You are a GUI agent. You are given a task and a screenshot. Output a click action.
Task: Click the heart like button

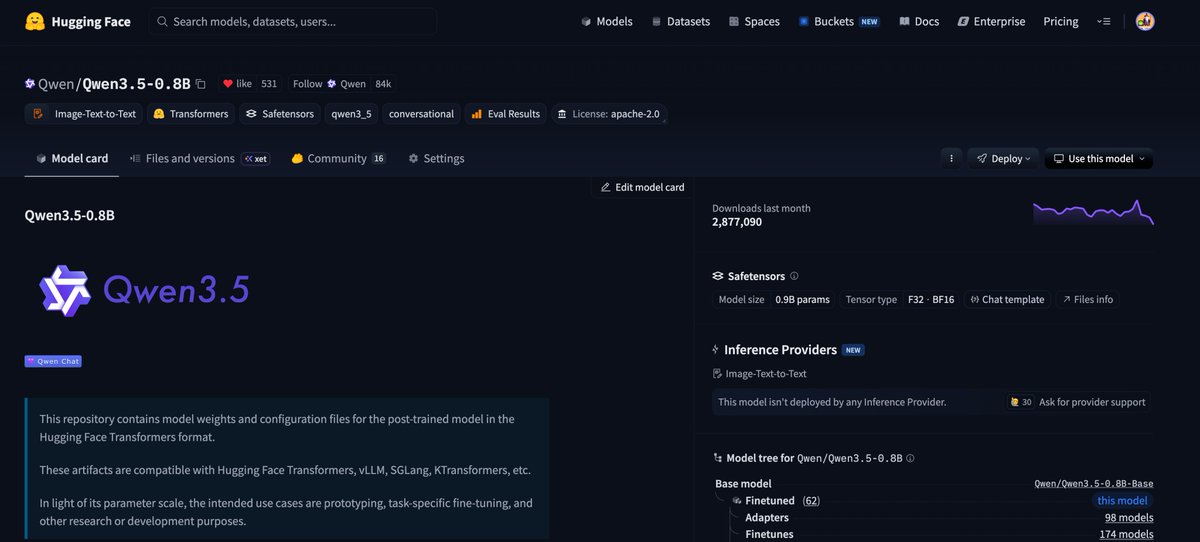pos(238,84)
